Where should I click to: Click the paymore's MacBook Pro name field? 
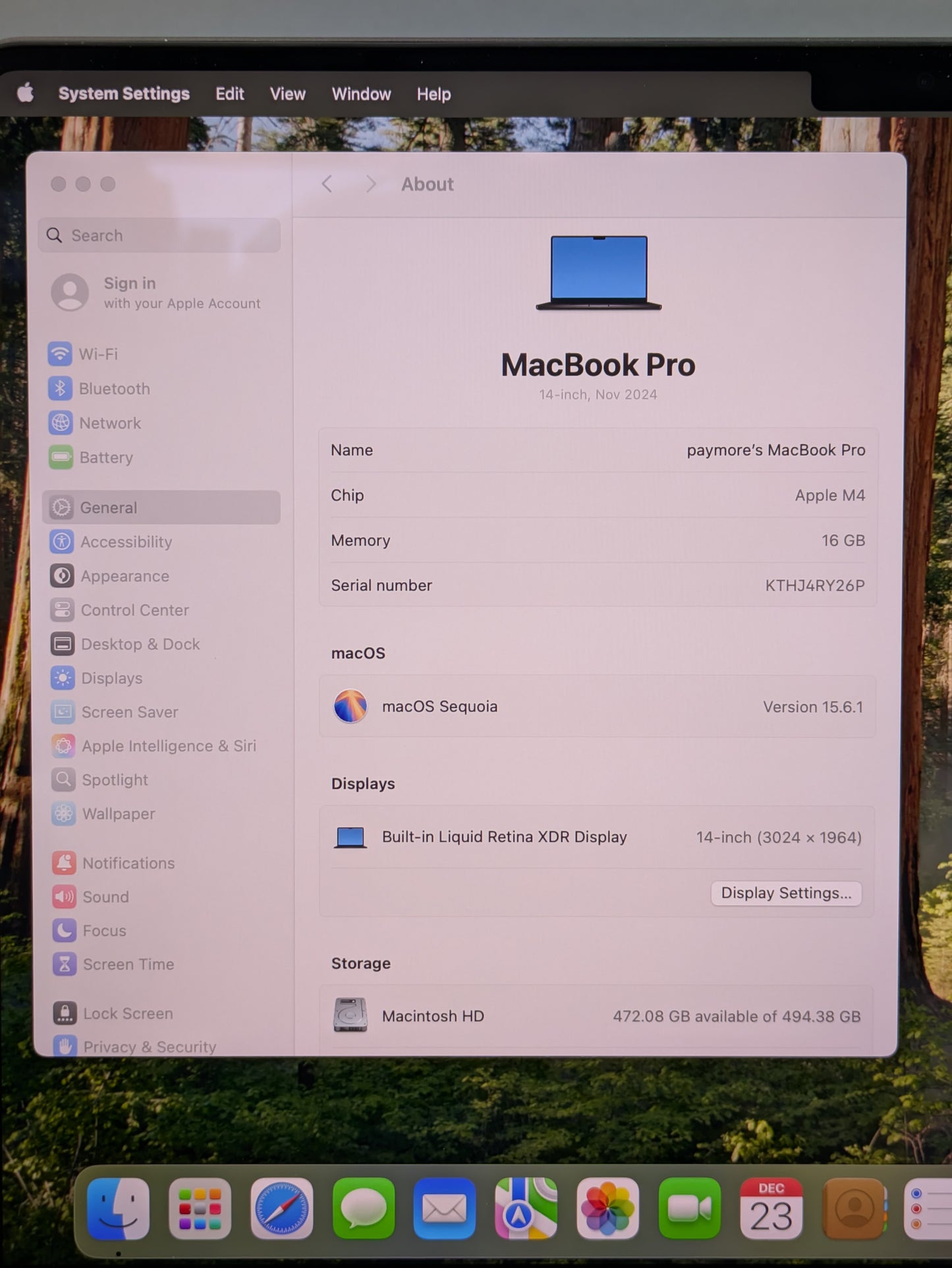pyautogui.click(x=775, y=450)
